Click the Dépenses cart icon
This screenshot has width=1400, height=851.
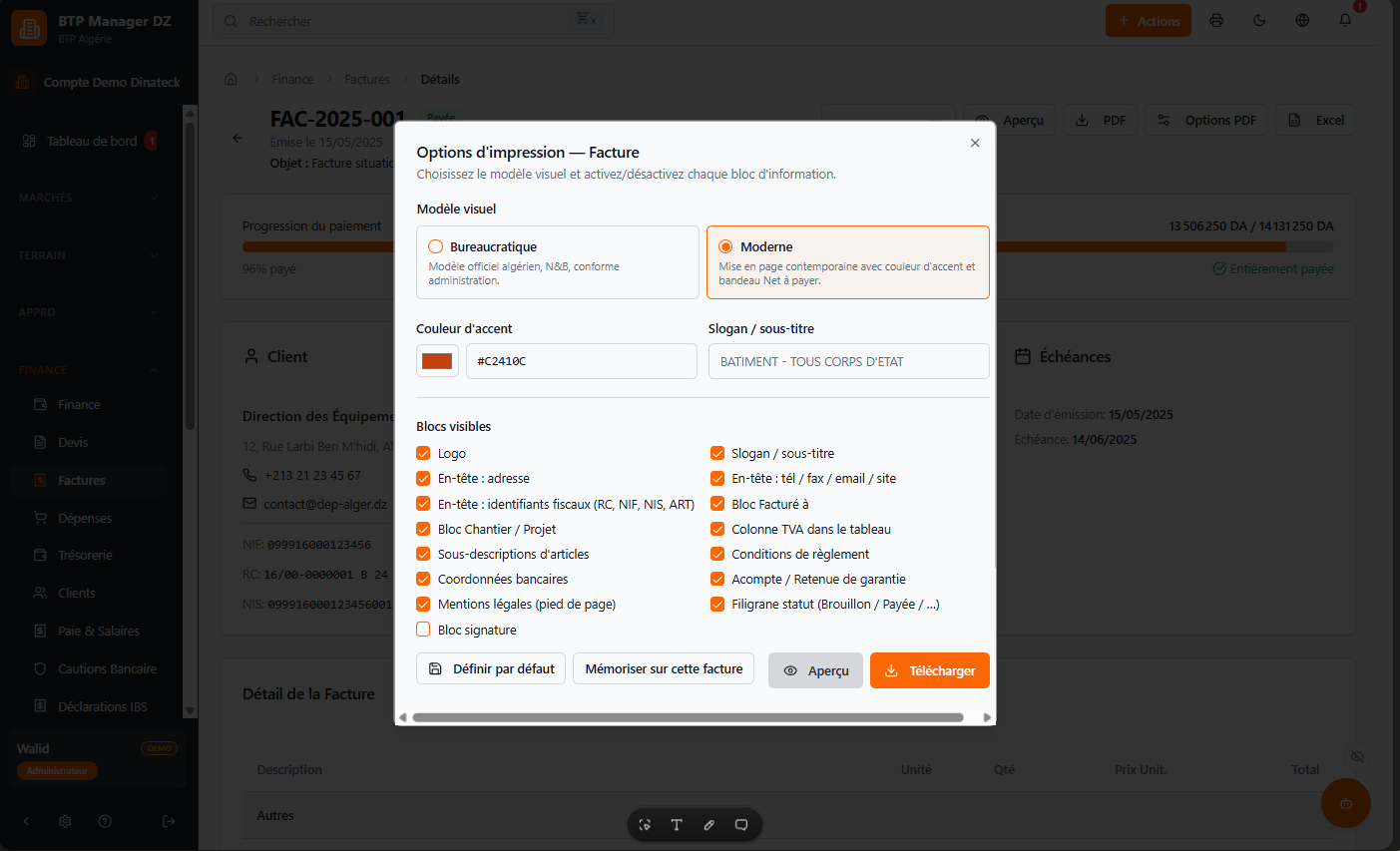coord(40,518)
